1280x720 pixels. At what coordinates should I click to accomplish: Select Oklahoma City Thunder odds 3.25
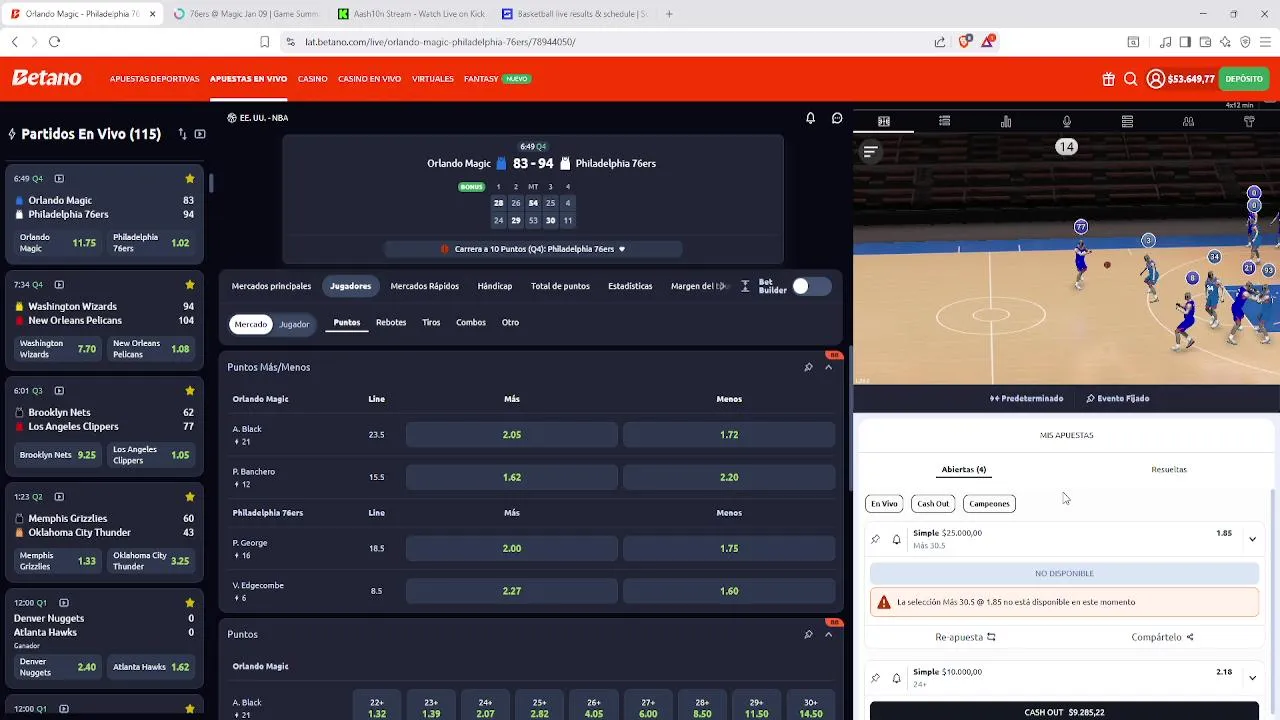click(153, 561)
